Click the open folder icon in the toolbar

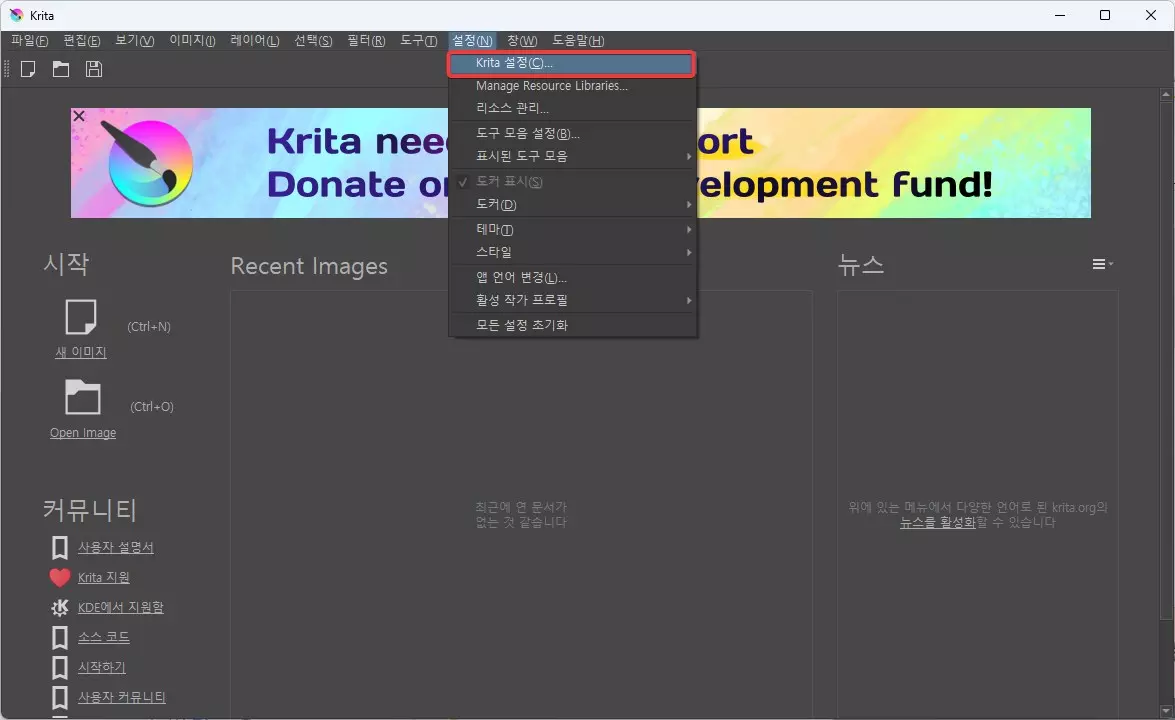click(x=61, y=68)
